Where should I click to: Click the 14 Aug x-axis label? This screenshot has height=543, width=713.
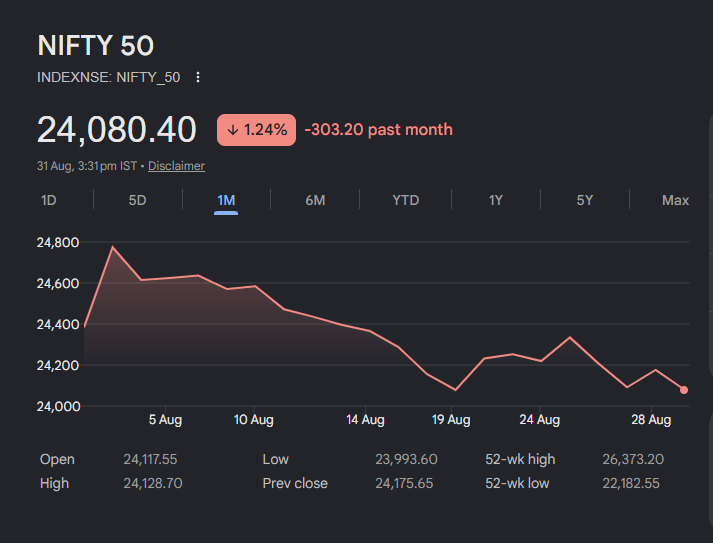point(365,419)
